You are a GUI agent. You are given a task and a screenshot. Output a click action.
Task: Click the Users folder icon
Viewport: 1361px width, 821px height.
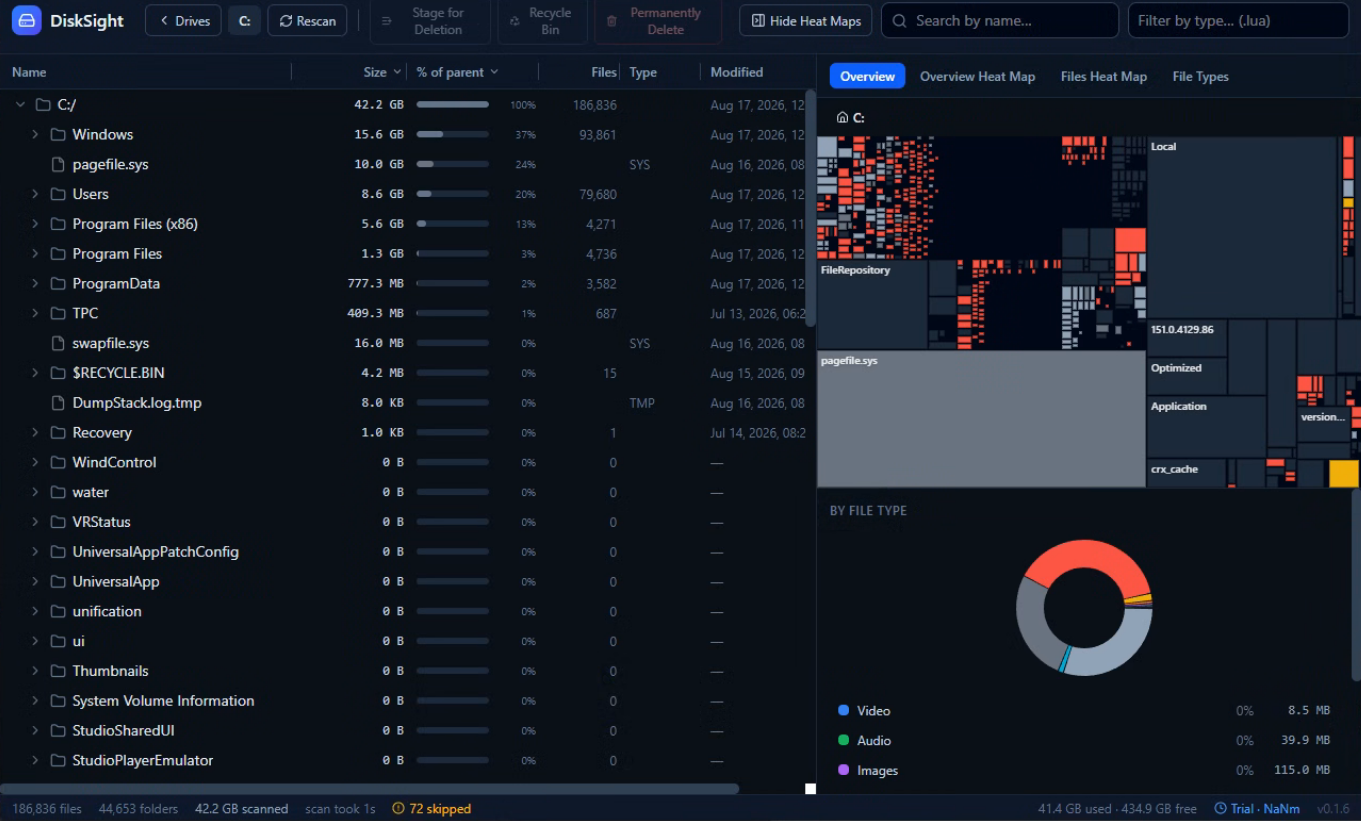(x=58, y=194)
